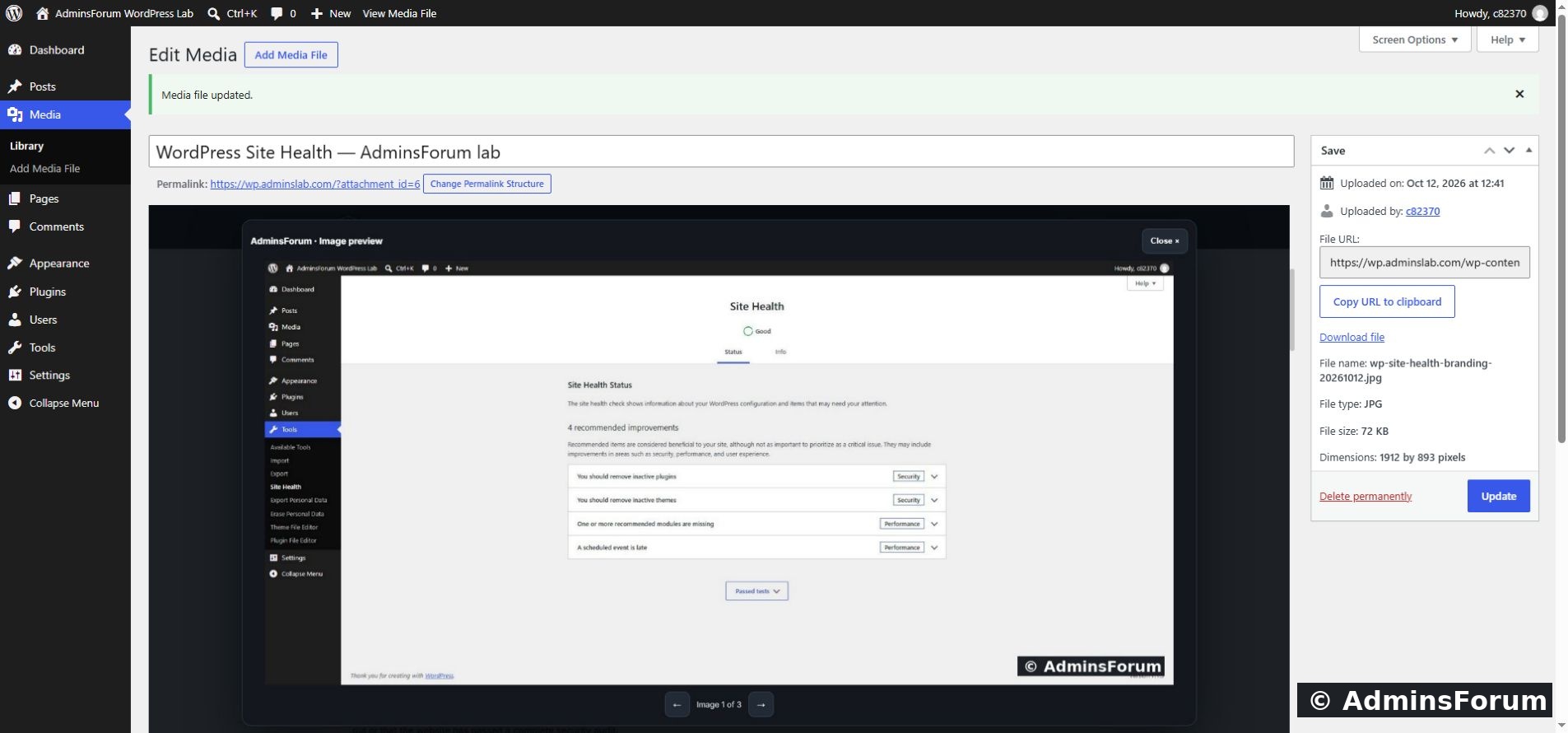This screenshot has height=733, width=1568.
Task: Click the Posts pushpin icon
Action: (15, 86)
